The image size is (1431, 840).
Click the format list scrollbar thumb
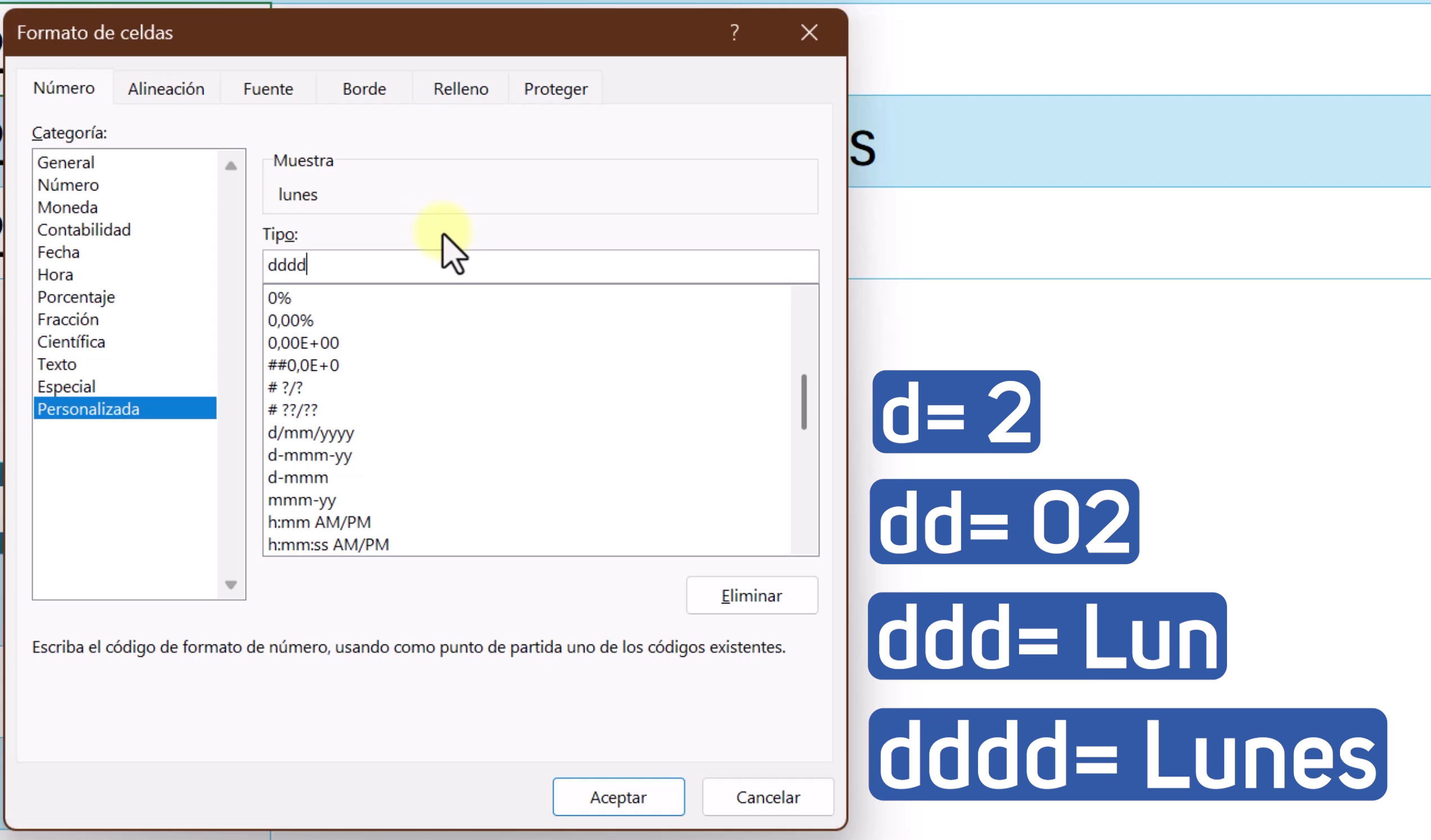[804, 402]
